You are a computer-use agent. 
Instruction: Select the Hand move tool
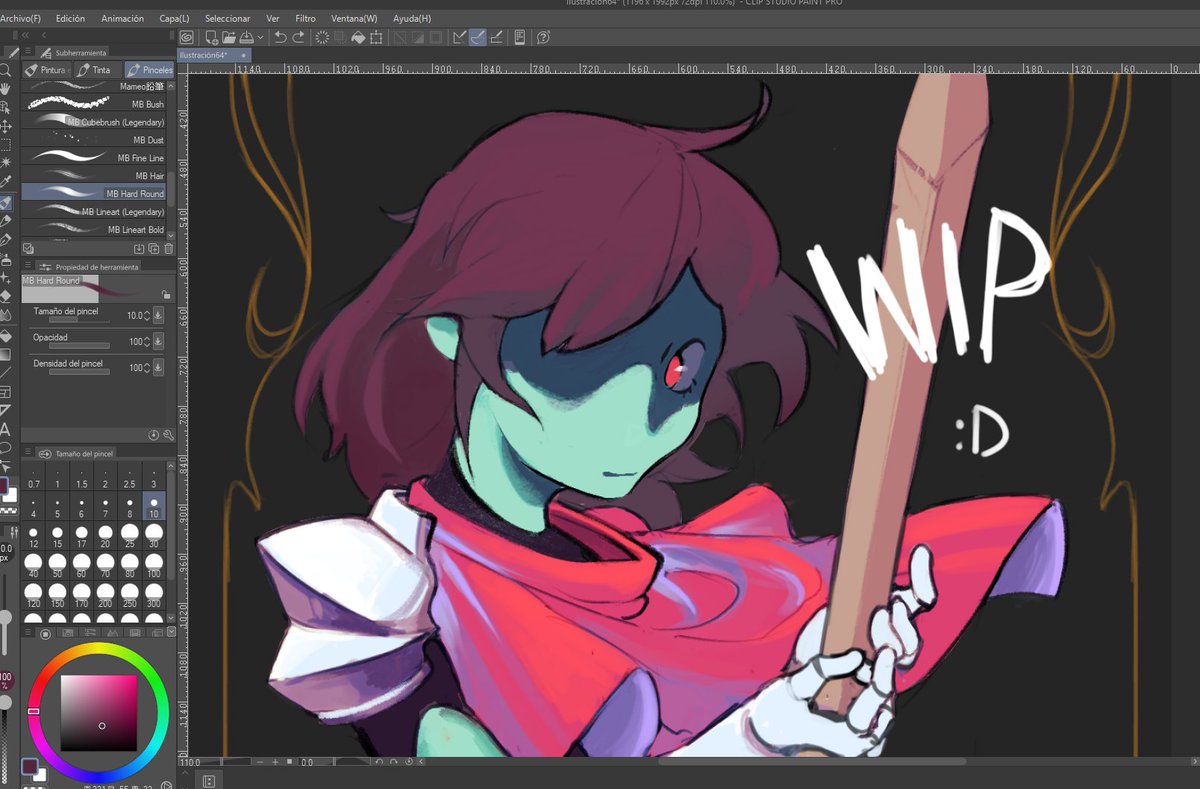click(6, 89)
